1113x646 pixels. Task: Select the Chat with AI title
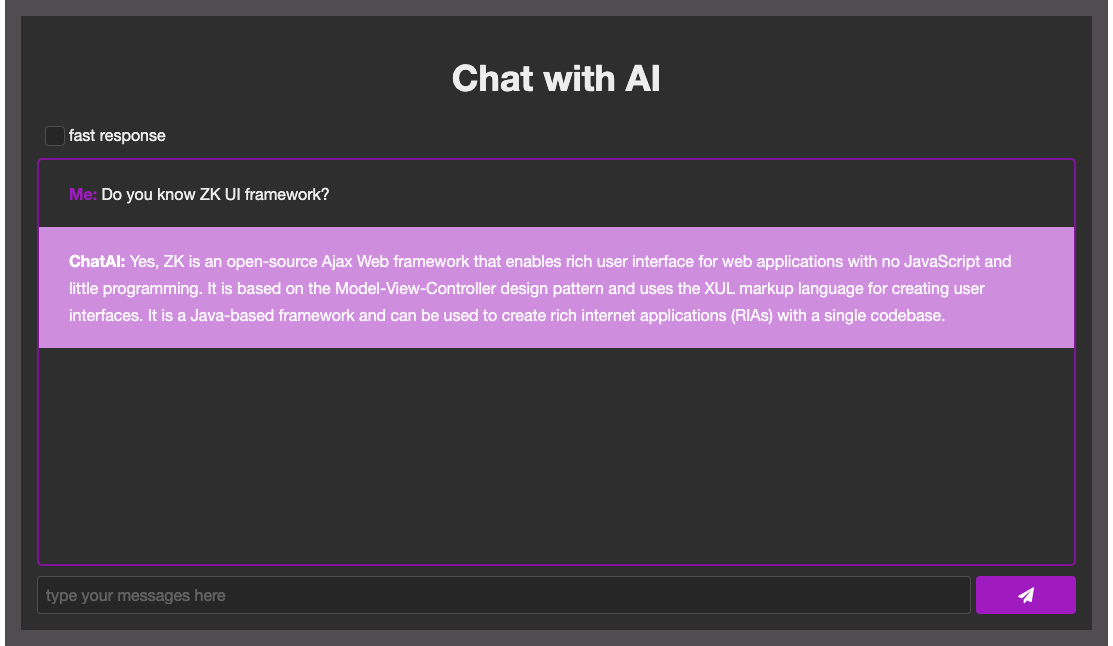point(556,78)
